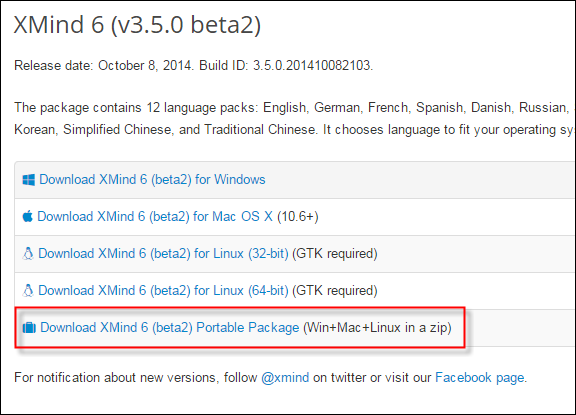Viewport: 576px width, 415px height.
Task: Click the Apple logo icon
Action: tap(28, 216)
